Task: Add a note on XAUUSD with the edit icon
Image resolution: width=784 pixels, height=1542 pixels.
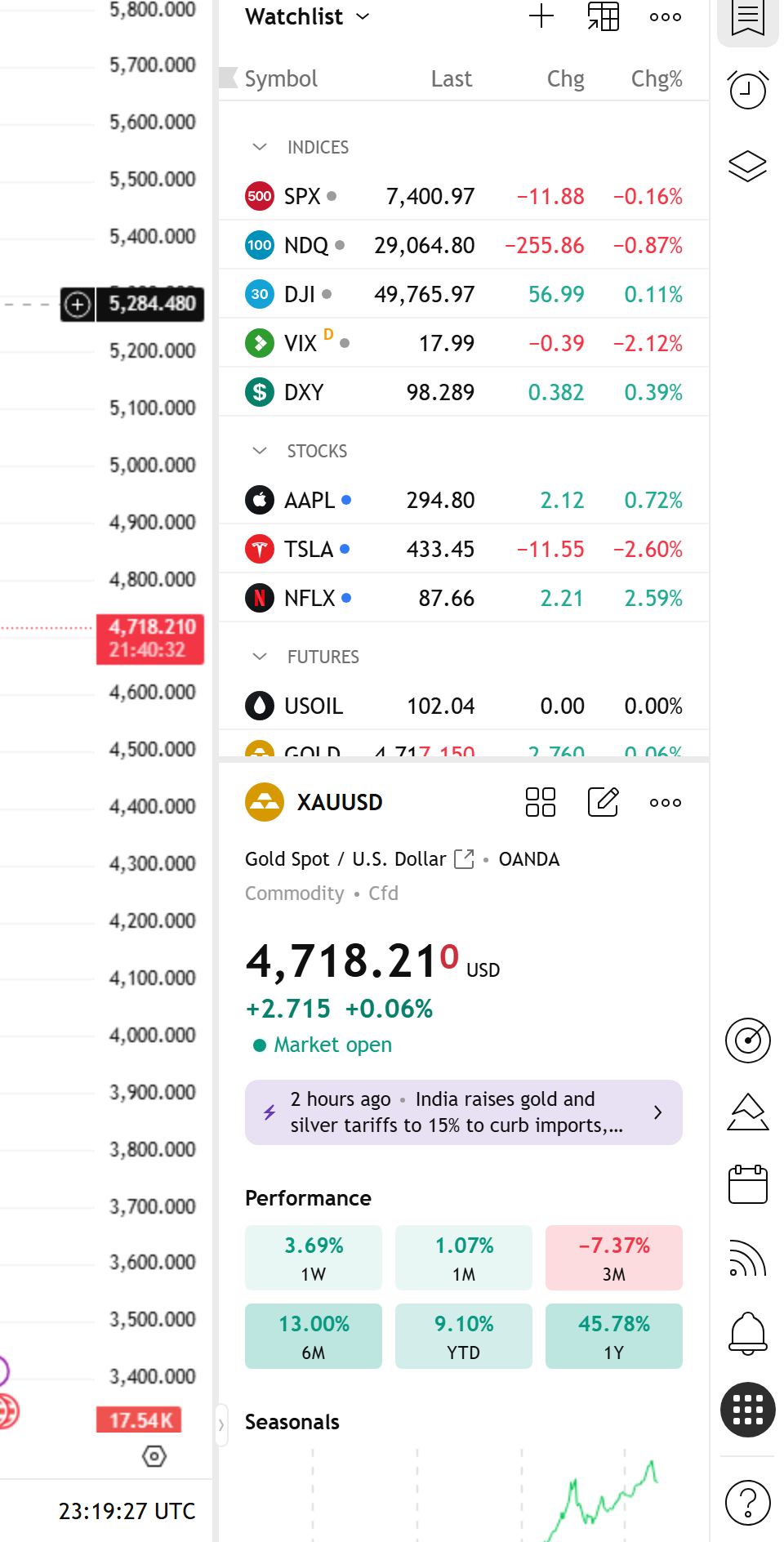Action: tap(604, 802)
